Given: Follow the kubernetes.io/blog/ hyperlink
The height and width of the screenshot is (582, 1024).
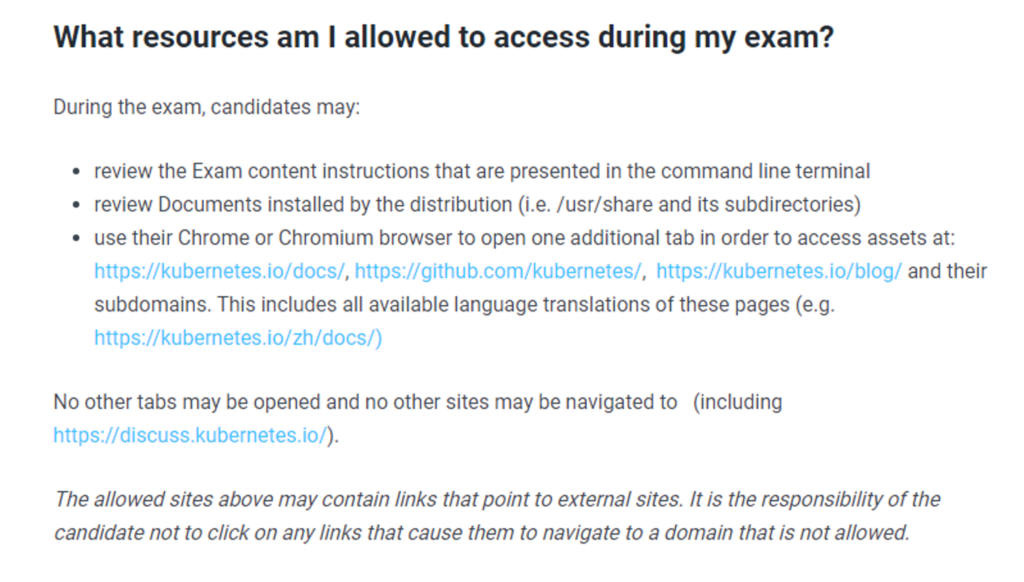Looking at the screenshot, I should point(779,272).
